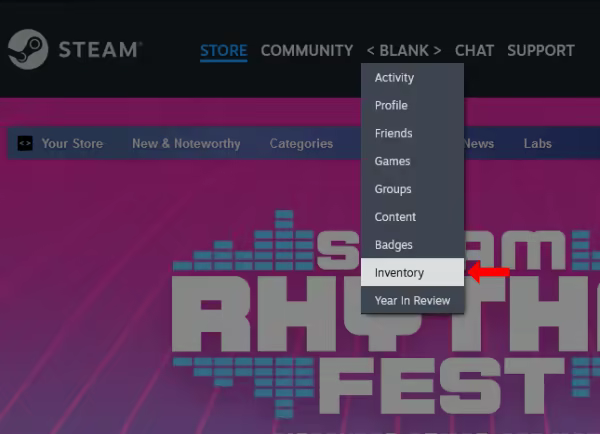Open CHAT from the top navigation
This screenshot has height=434, width=600.
pos(474,50)
